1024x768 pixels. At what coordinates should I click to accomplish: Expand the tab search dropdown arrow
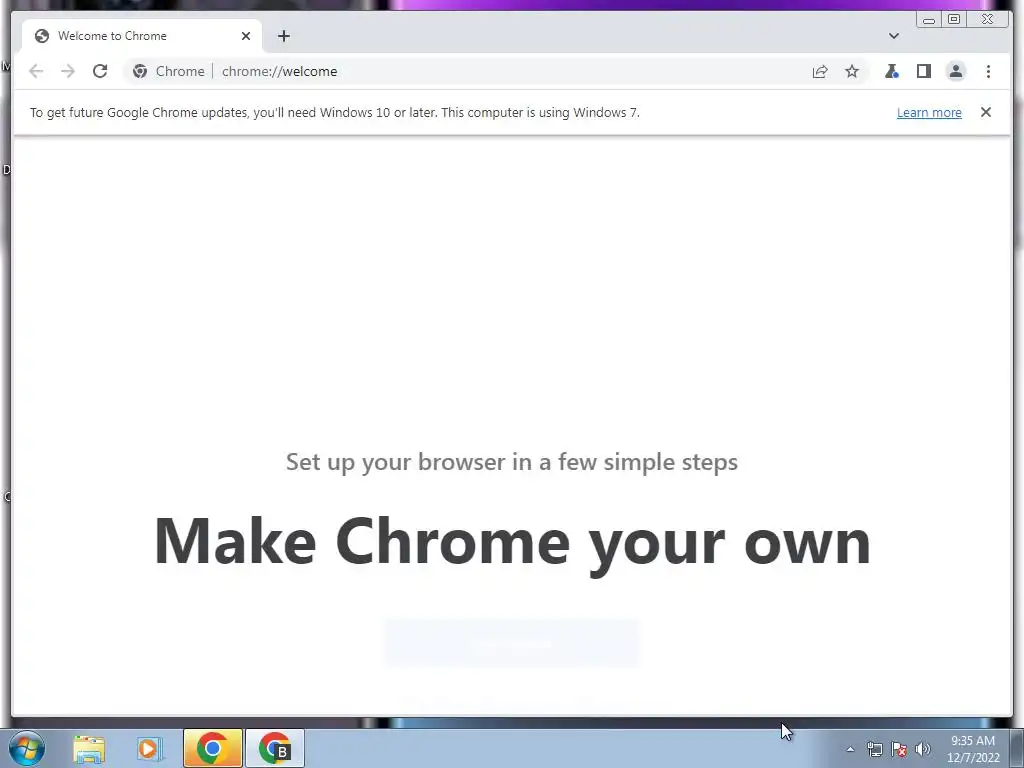coord(893,36)
